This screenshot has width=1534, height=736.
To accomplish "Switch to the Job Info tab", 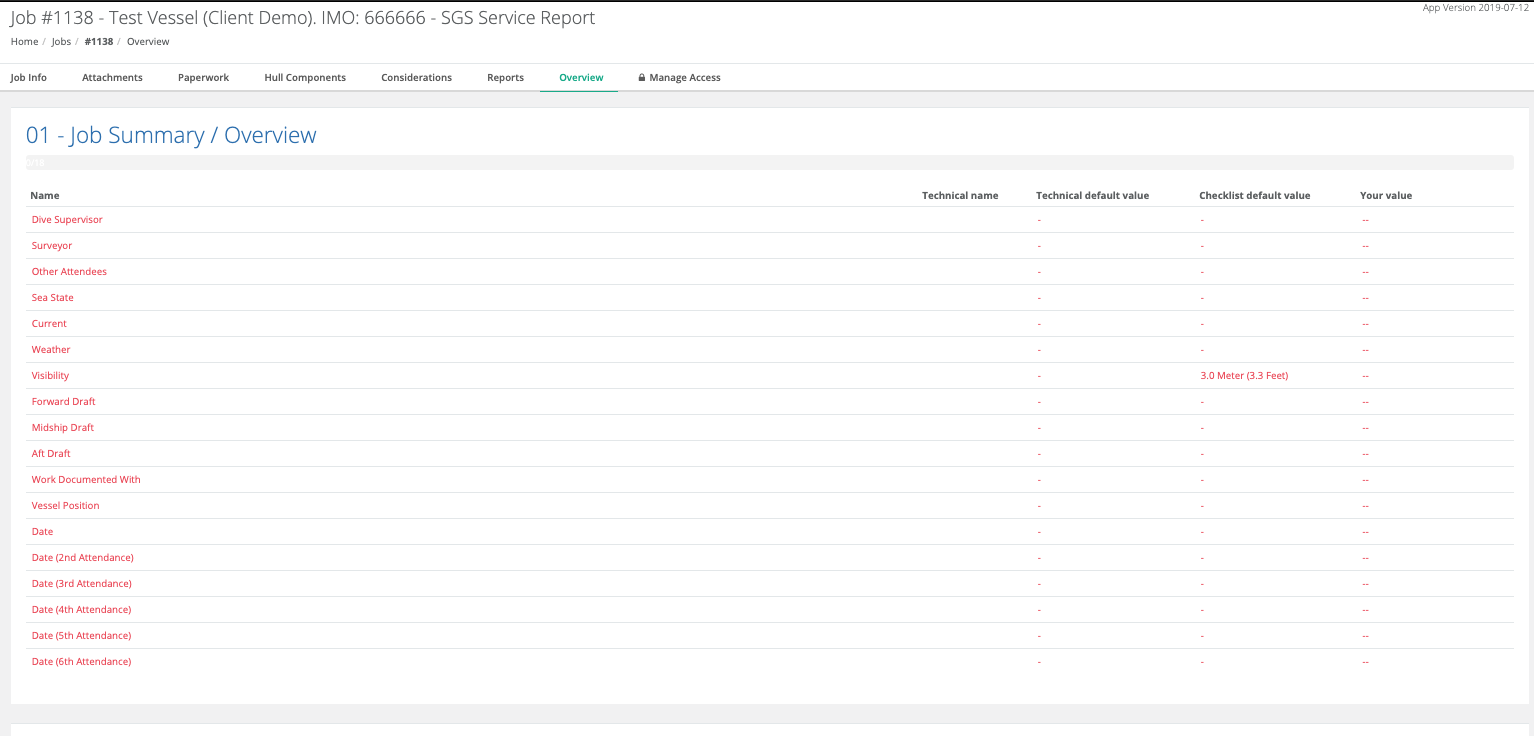I will pos(28,77).
